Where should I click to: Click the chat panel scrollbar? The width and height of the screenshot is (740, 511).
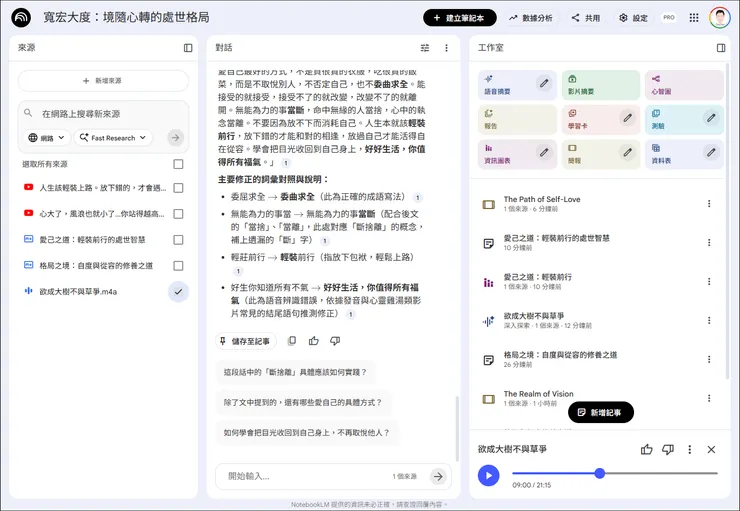click(x=456, y=428)
